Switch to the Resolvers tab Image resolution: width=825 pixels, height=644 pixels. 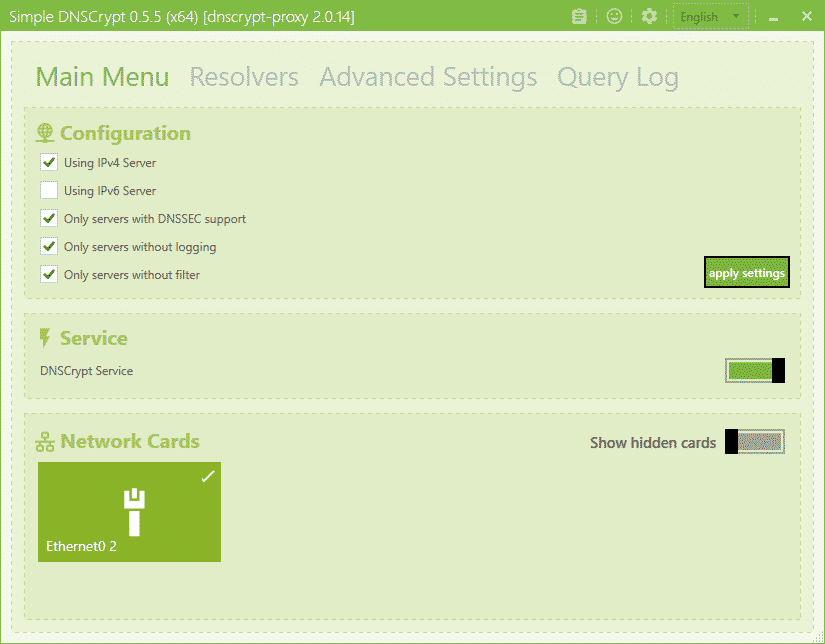pyautogui.click(x=244, y=77)
